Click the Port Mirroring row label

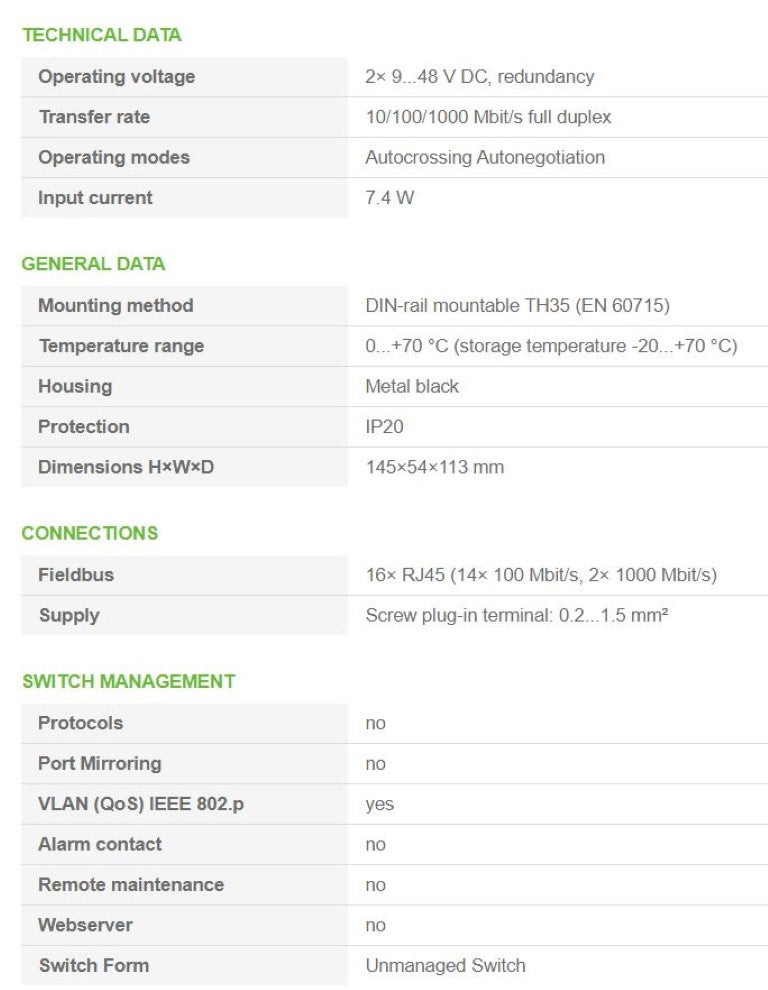99,763
